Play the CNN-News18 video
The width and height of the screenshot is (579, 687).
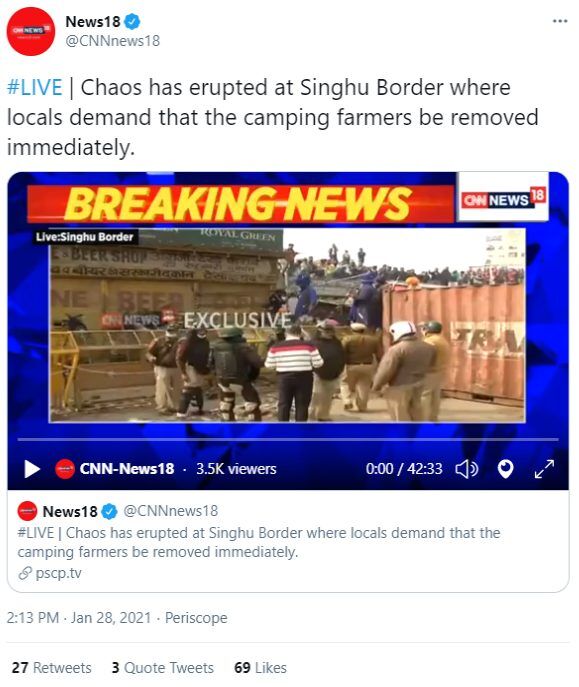[32, 469]
